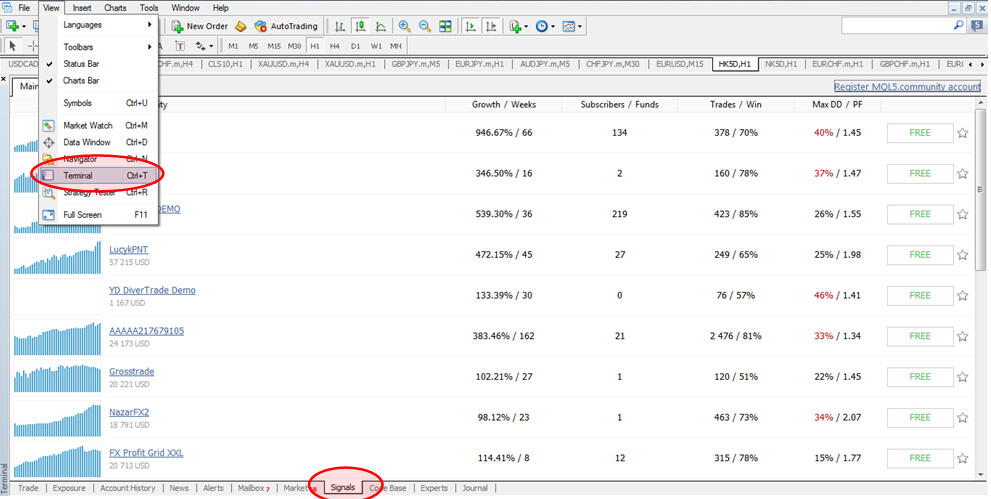991x499 pixels.
Task: Star the signal with 946.67% growth
Action: point(963,133)
